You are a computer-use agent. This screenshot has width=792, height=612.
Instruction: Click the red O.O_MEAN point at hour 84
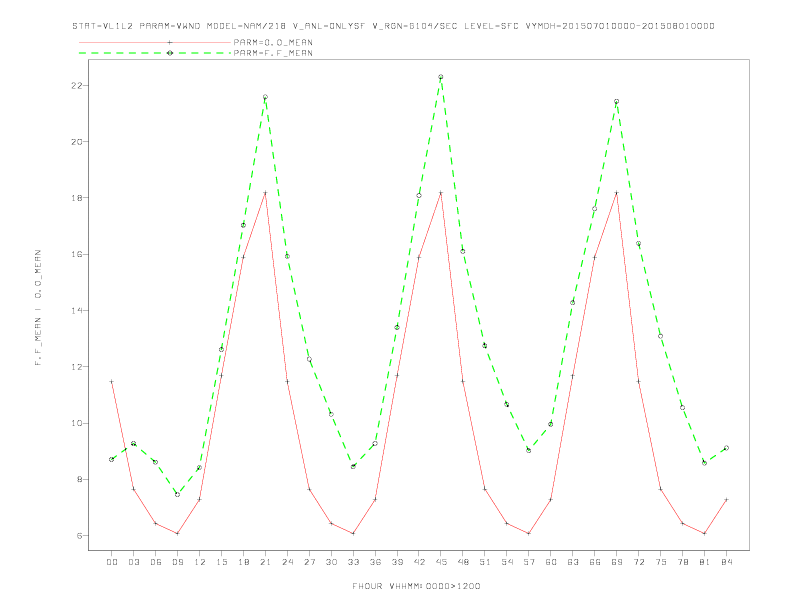(x=727, y=499)
